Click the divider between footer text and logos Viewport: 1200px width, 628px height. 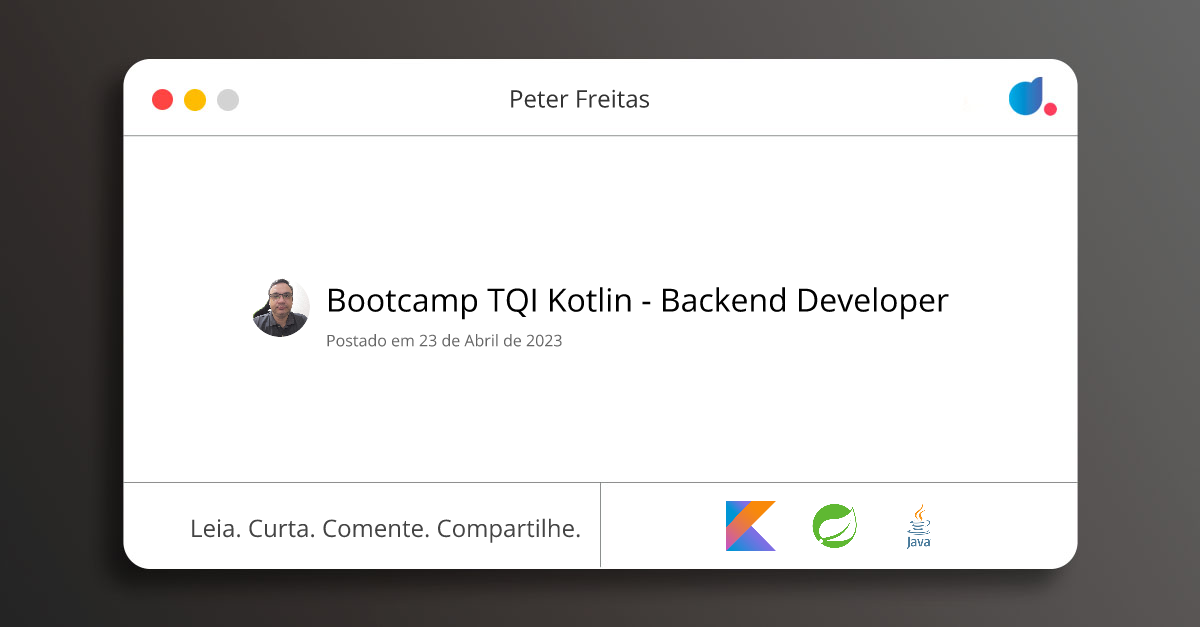coord(600,525)
